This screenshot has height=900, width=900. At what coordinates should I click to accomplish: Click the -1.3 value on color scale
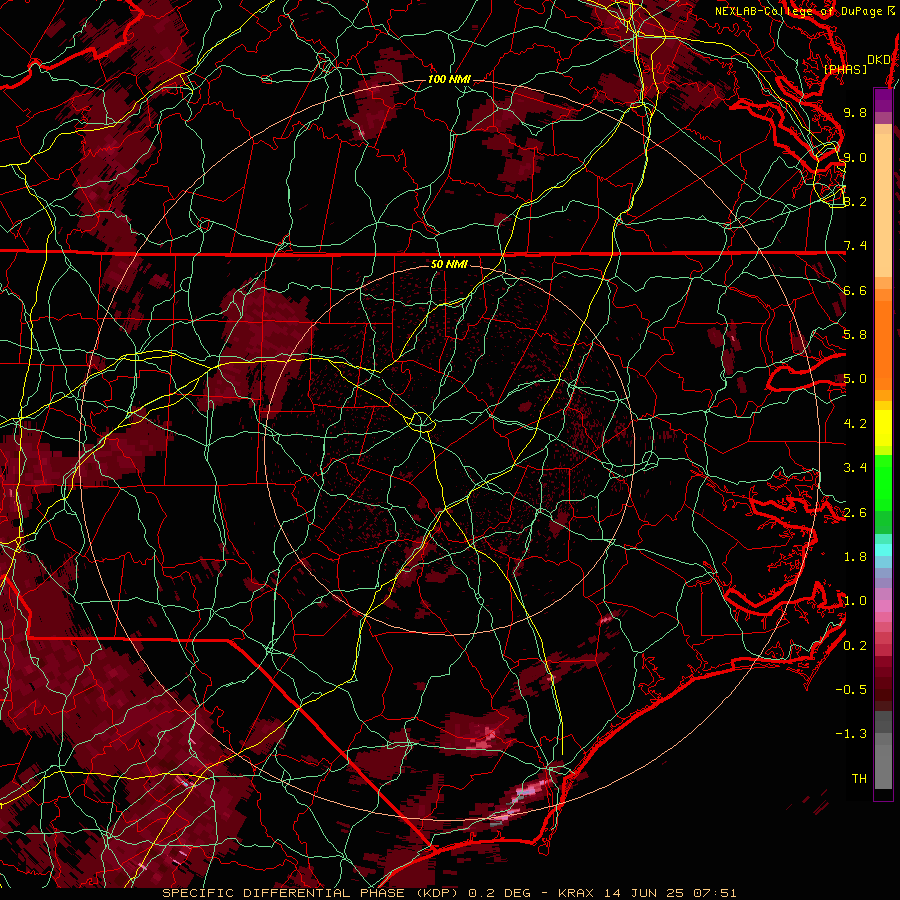(x=851, y=734)
